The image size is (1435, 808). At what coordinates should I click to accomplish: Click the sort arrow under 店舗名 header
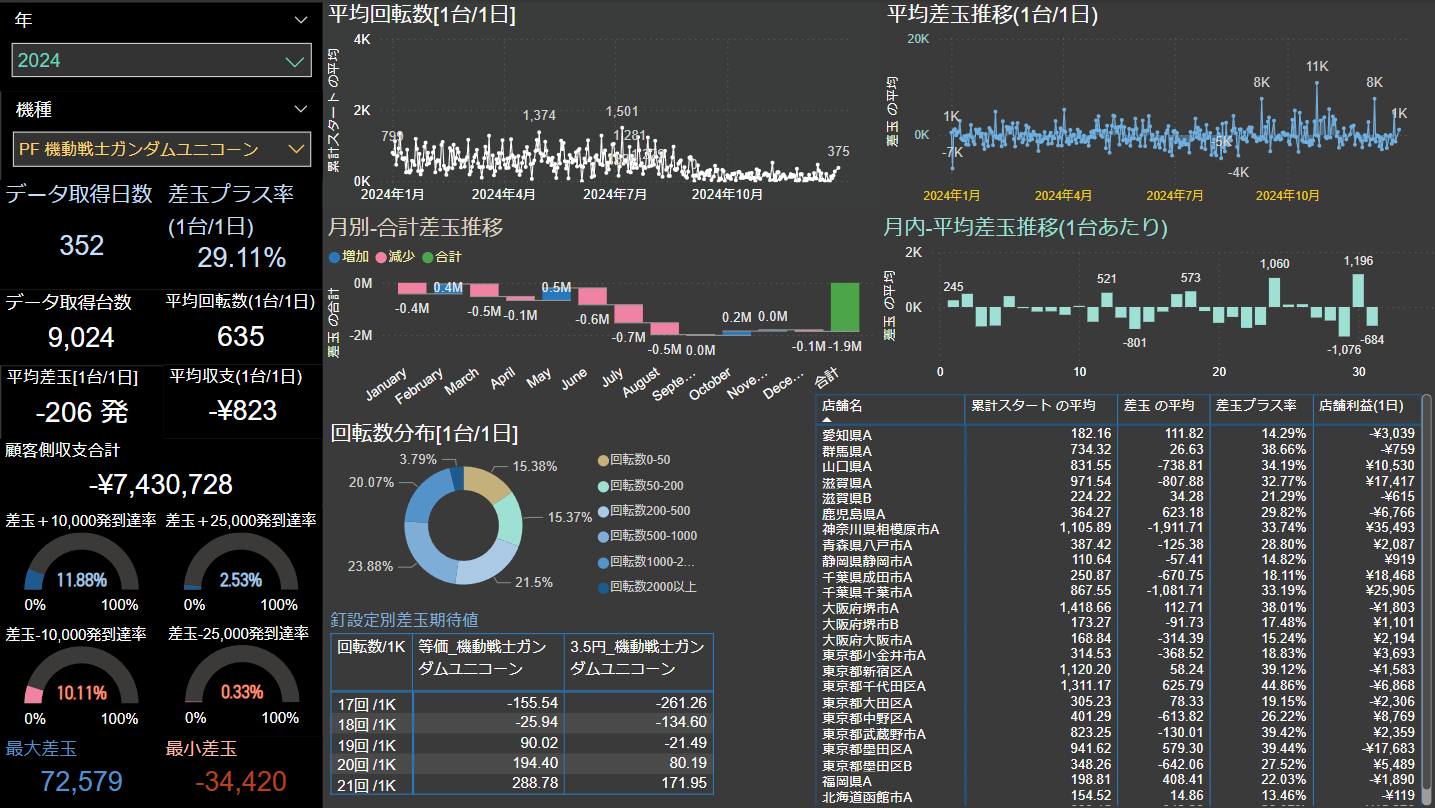click(x=827, y=420)
